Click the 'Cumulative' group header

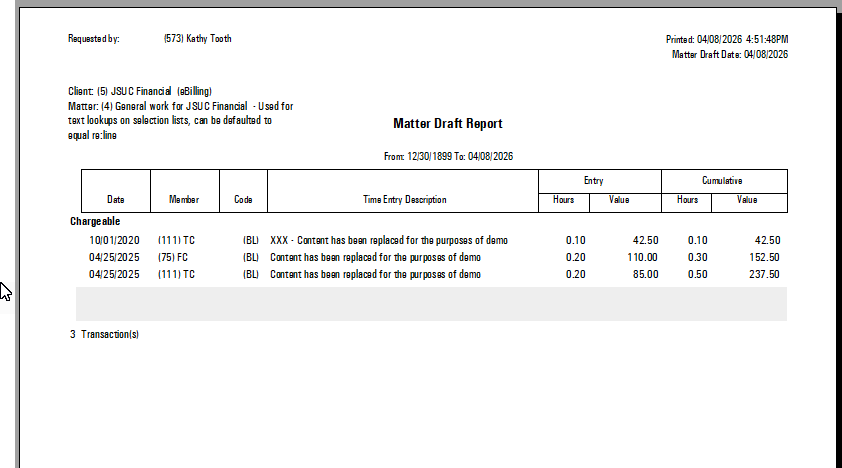722,181
